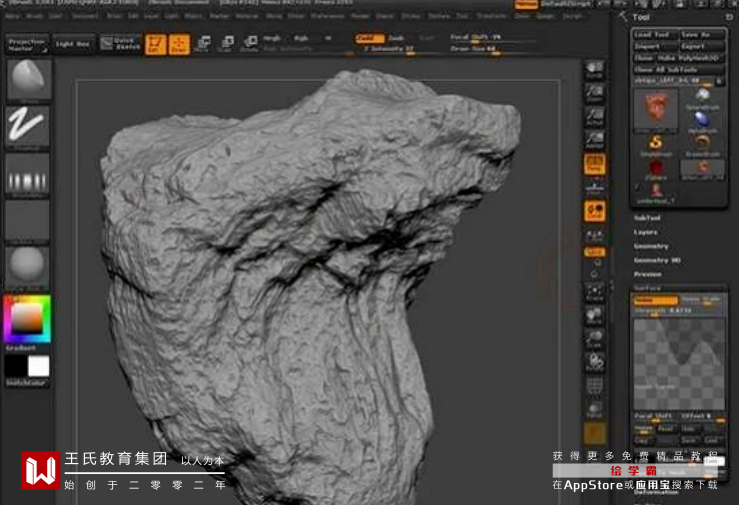Toggle Rgb paint mode
Viewport: 739px width, 505px height.
(x=301, y=38)
